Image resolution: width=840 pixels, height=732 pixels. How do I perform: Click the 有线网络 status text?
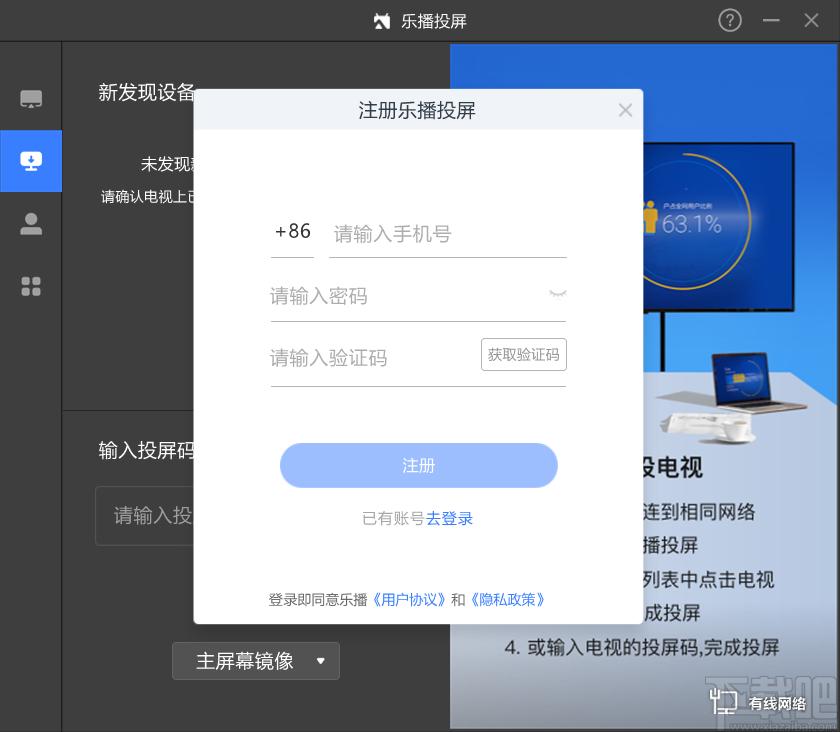pyautogui.click(x=777, y=703)
